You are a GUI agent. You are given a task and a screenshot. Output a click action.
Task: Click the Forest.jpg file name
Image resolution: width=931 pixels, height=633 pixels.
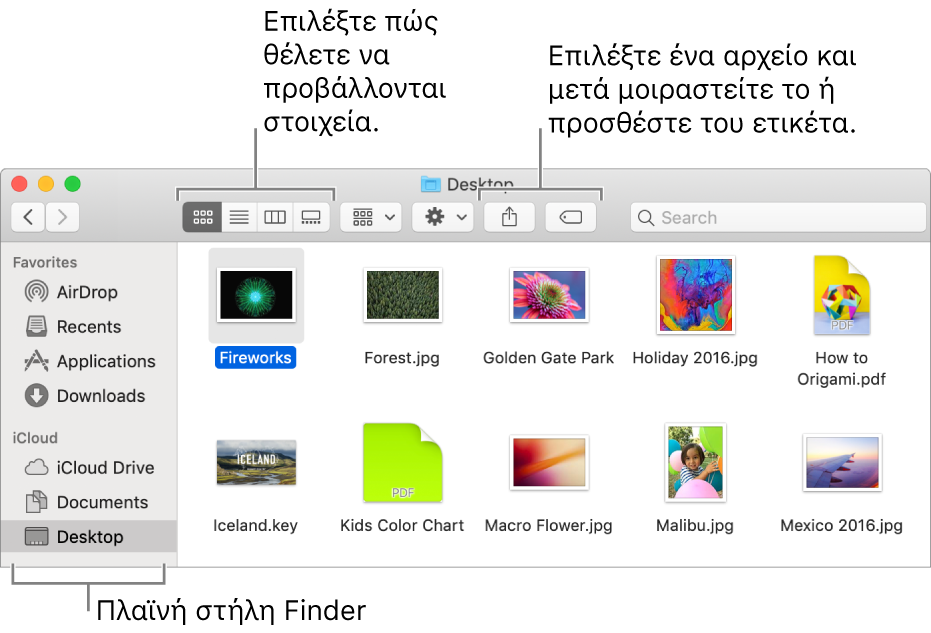pos(402,357)
